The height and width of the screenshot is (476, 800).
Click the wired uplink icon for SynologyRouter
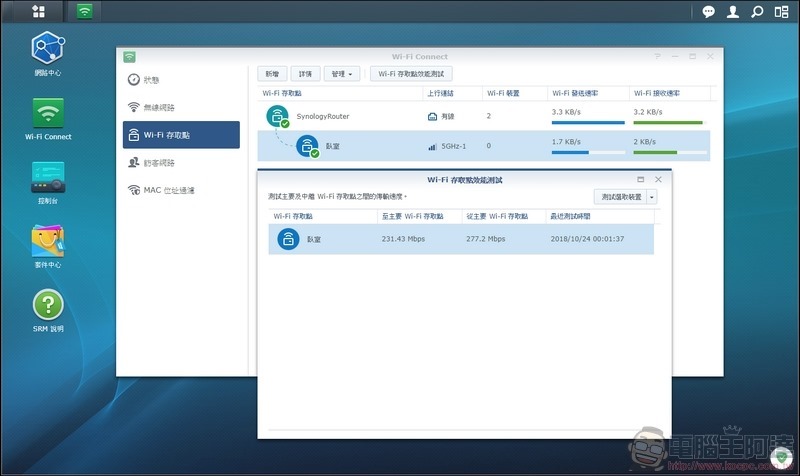(x=432, y=117)
